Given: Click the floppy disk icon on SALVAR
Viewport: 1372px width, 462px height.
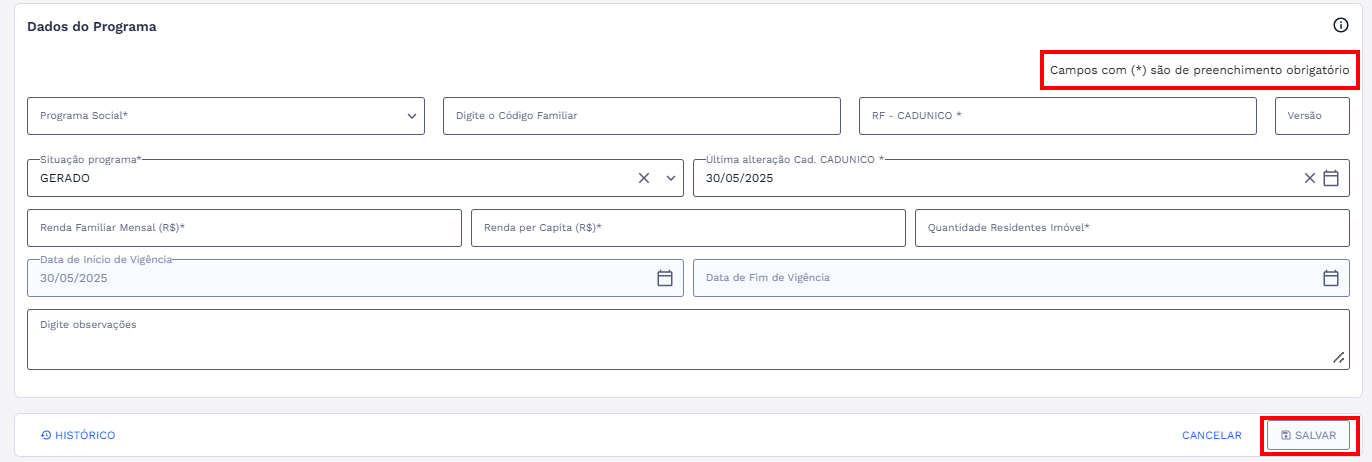Looking at the screenshot, I should 1285,436.
